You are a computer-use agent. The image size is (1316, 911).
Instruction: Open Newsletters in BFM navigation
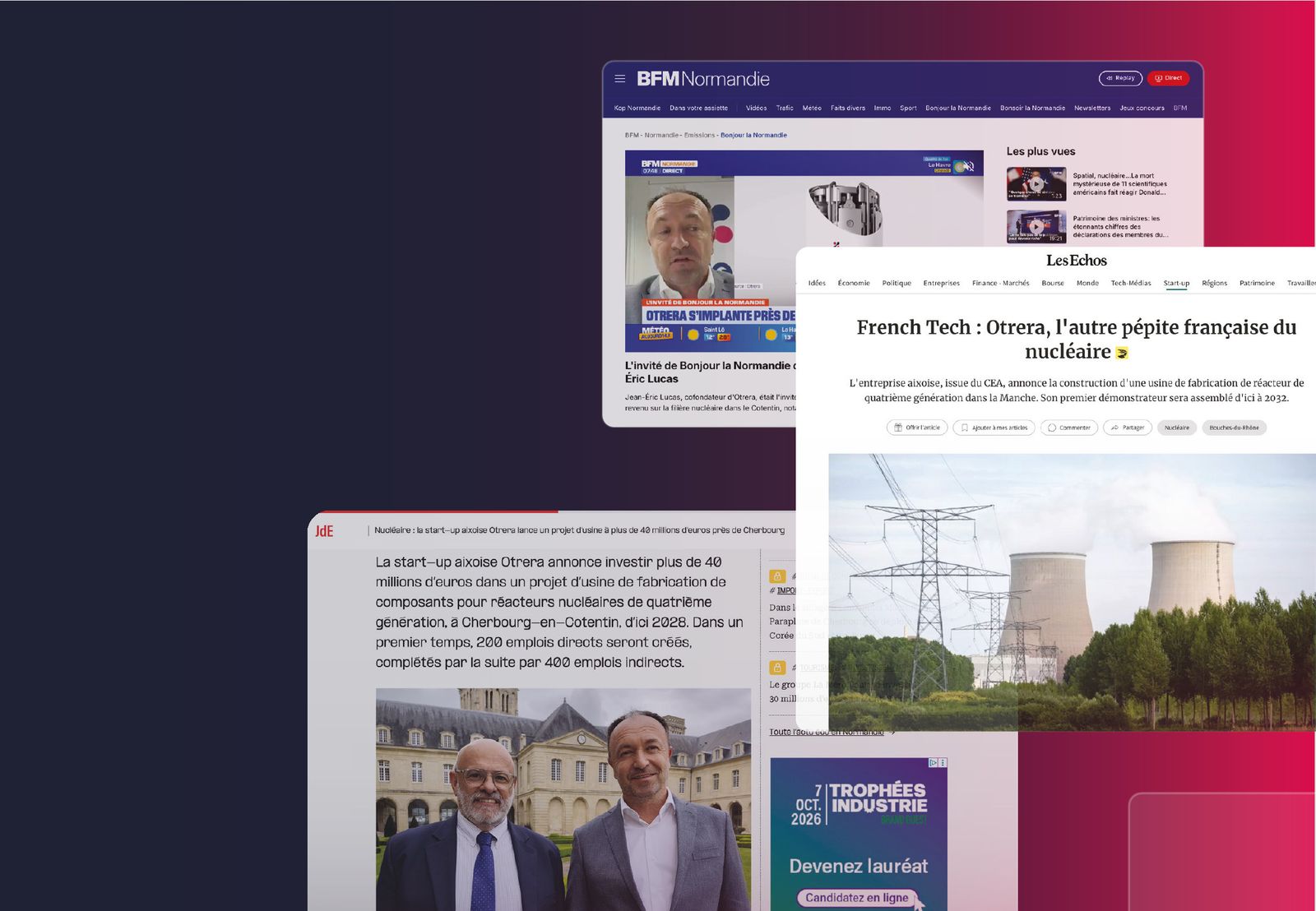coord(1092,108)
